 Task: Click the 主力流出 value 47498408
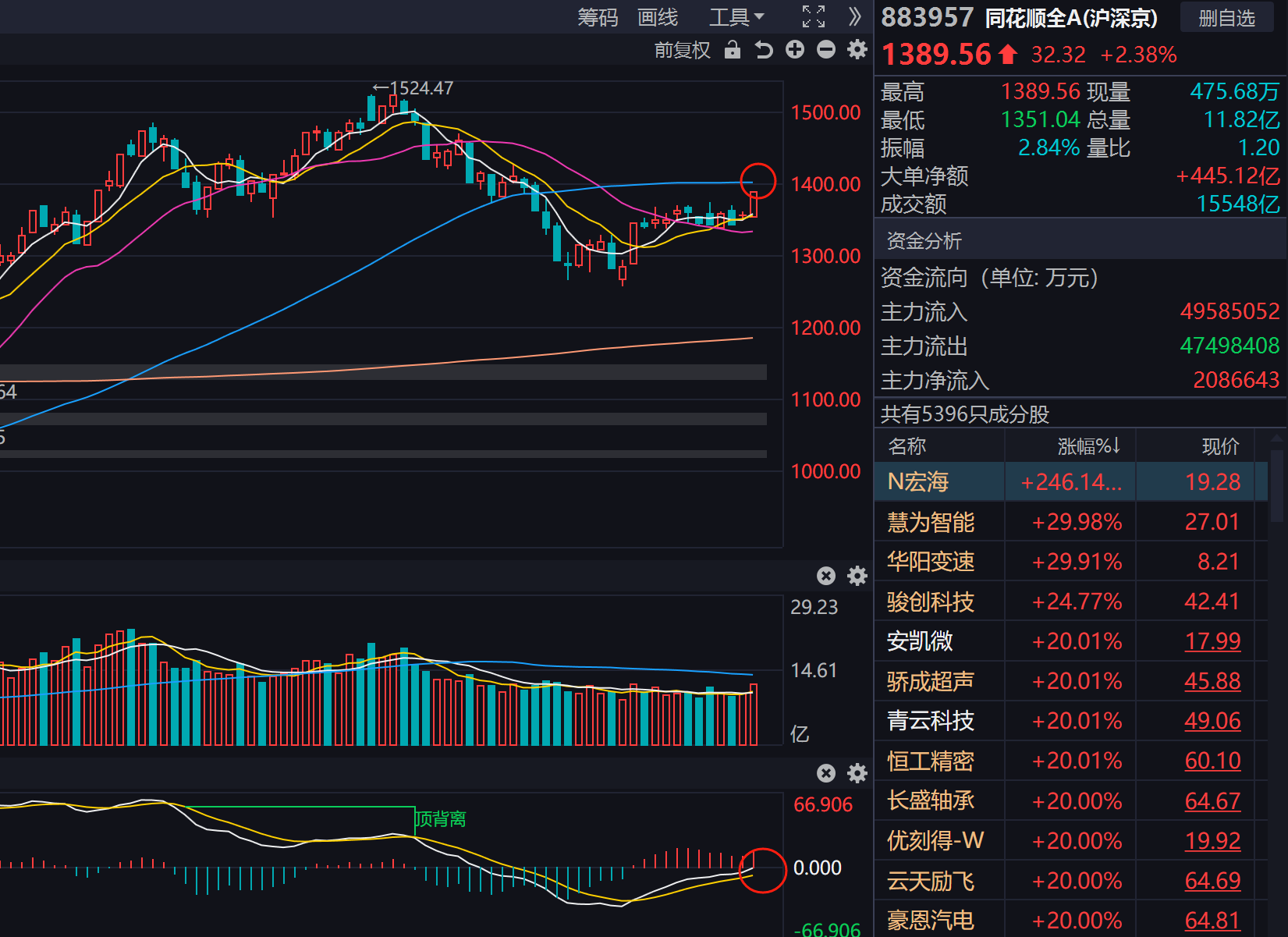click(1229, 346)
